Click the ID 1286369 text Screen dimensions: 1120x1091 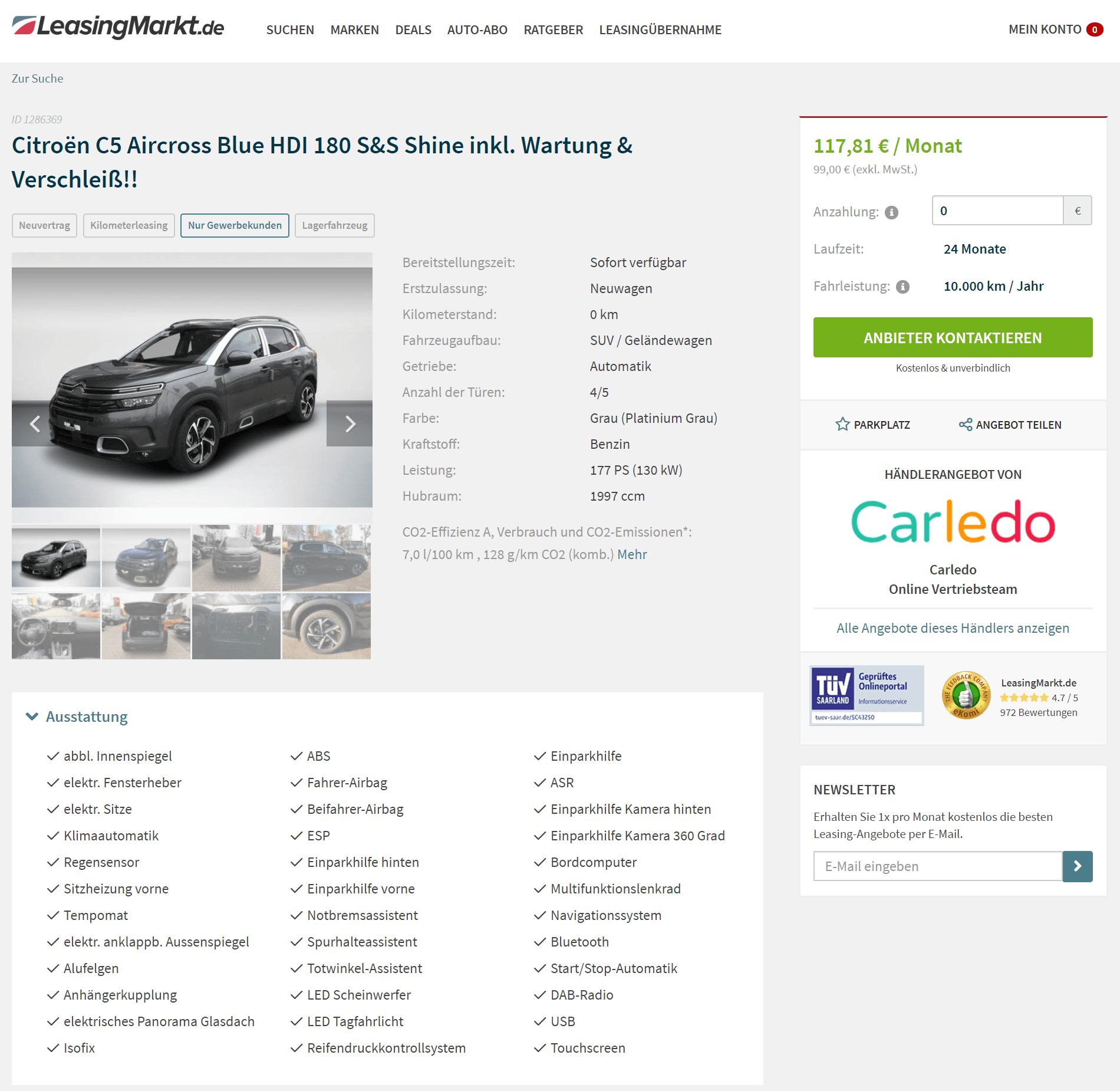(x=37, y=120)
